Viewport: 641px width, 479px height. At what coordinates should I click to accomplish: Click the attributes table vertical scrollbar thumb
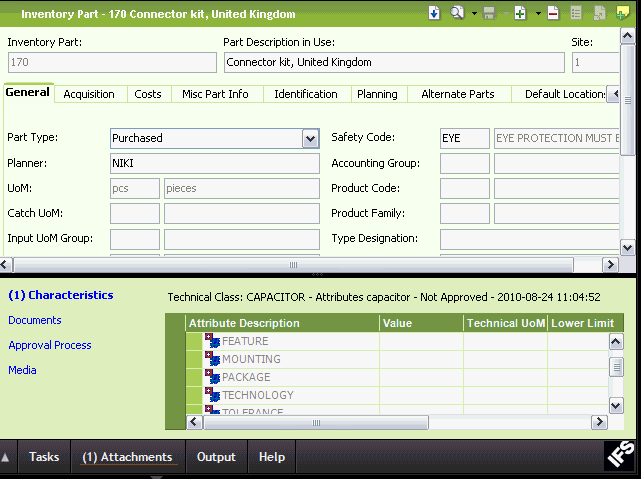(616, 367)
